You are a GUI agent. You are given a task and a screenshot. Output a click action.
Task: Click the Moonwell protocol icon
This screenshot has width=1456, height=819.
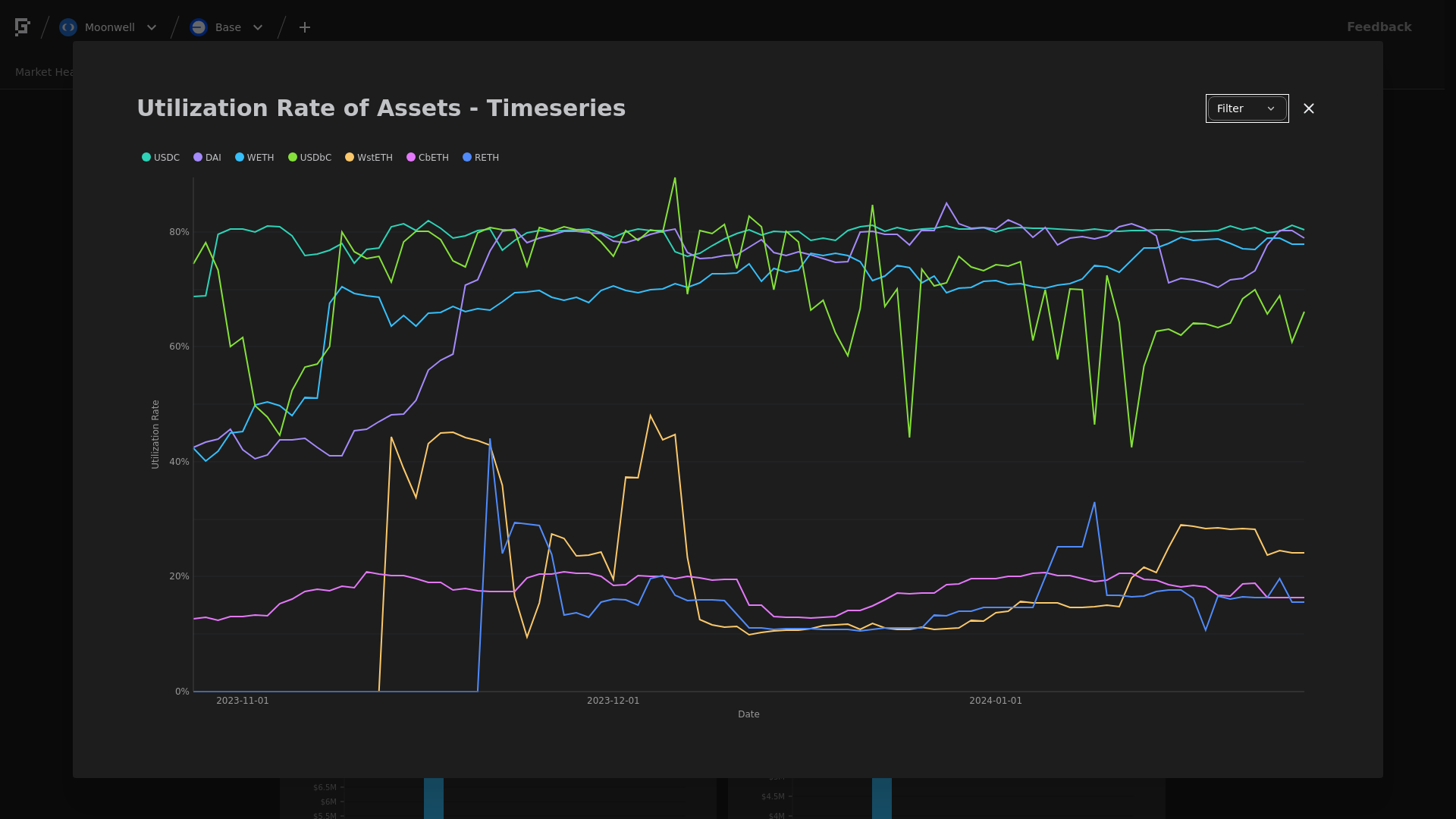(x=68, y=27)
